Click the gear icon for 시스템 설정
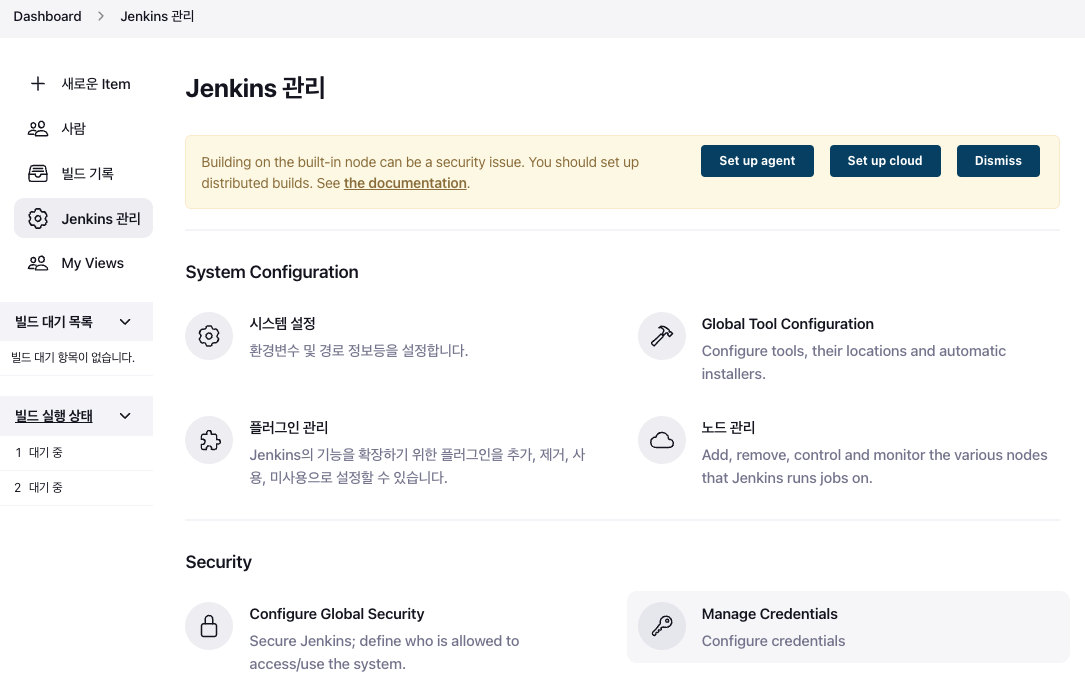 [209, 336]
